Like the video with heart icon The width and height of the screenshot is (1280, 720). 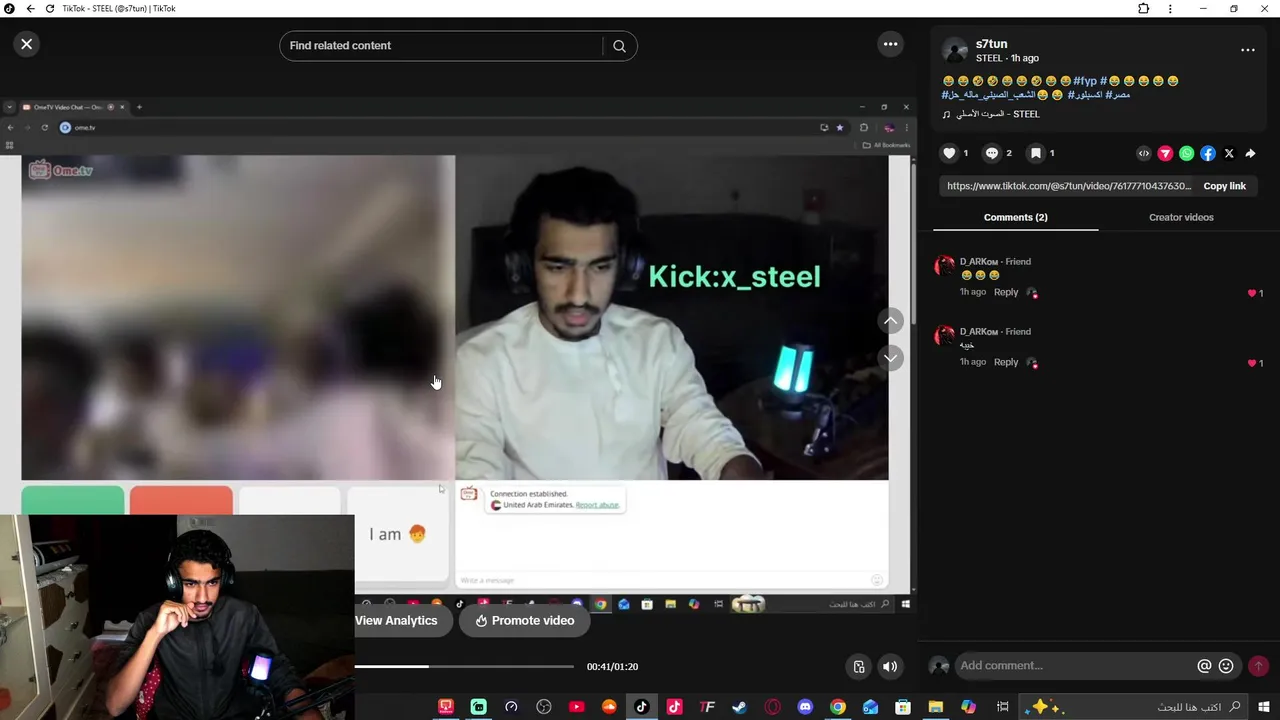click(x=950, y=153)
